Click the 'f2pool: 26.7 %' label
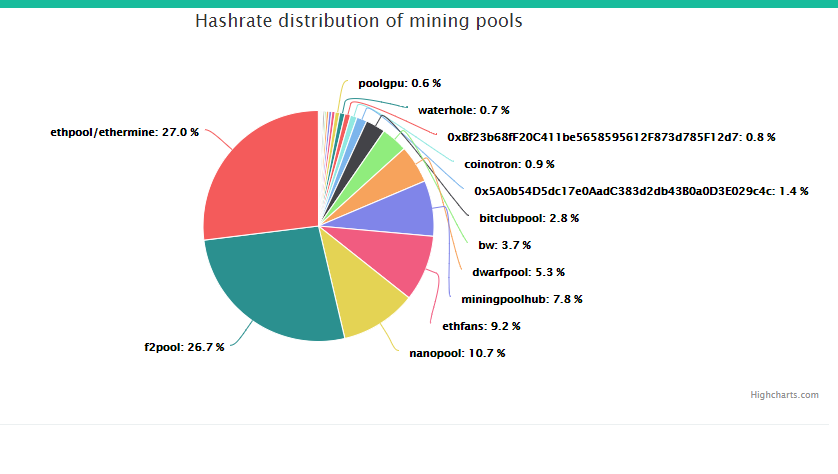 point(184,347)
